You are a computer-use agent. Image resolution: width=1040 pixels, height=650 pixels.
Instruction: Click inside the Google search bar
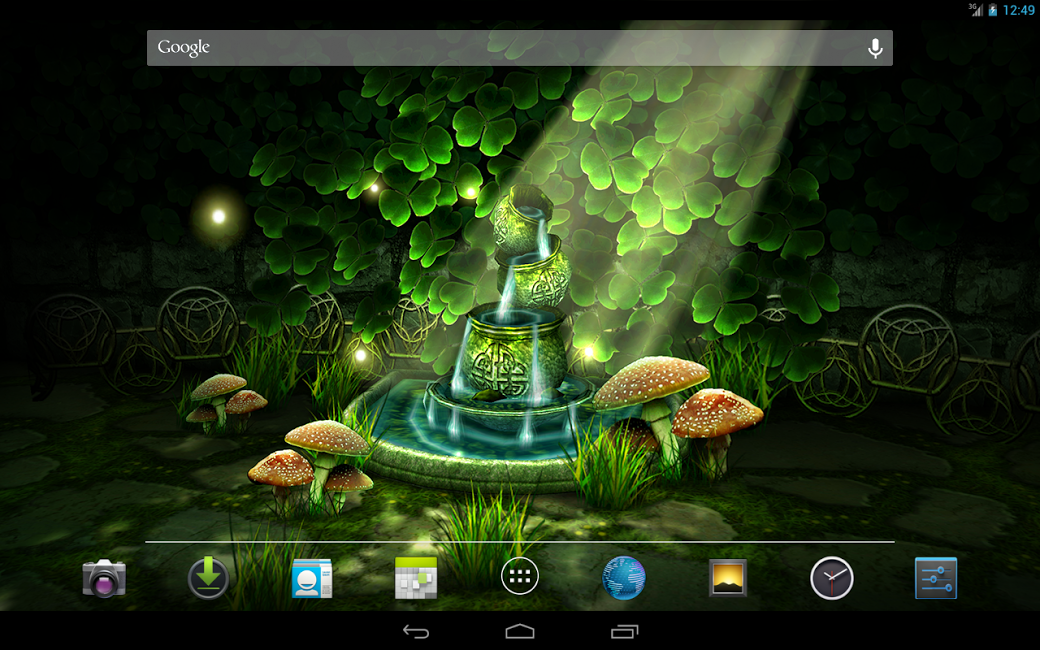pyautogui.click(x=519, y=48)
